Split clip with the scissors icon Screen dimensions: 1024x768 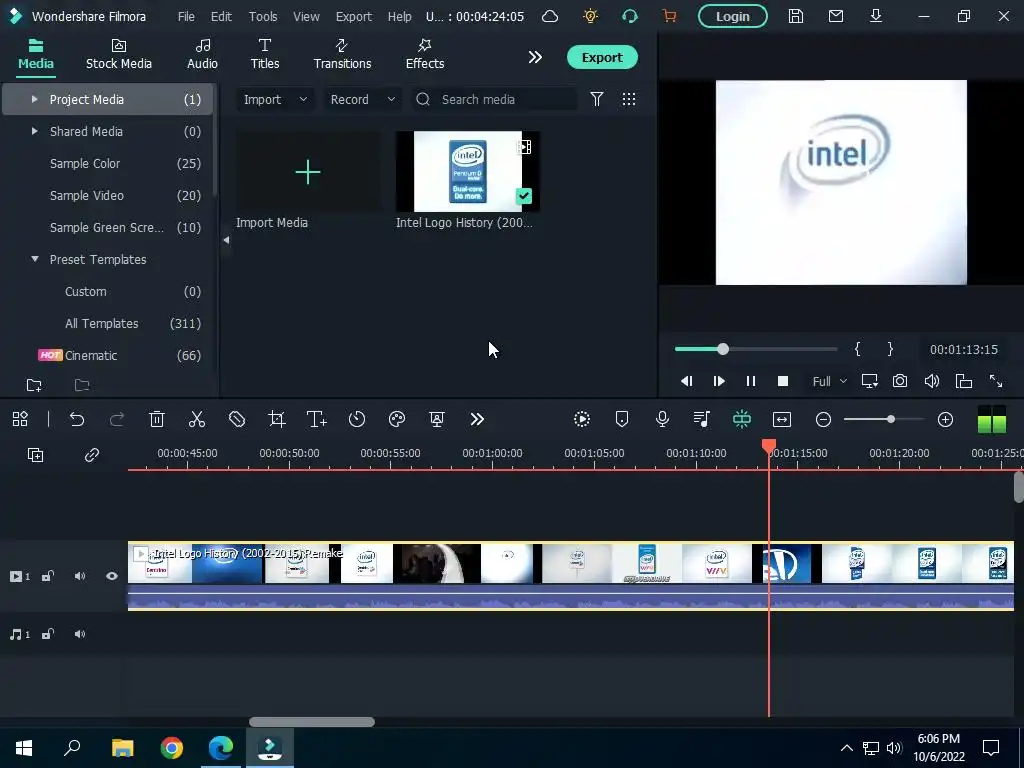coord(197,419)
